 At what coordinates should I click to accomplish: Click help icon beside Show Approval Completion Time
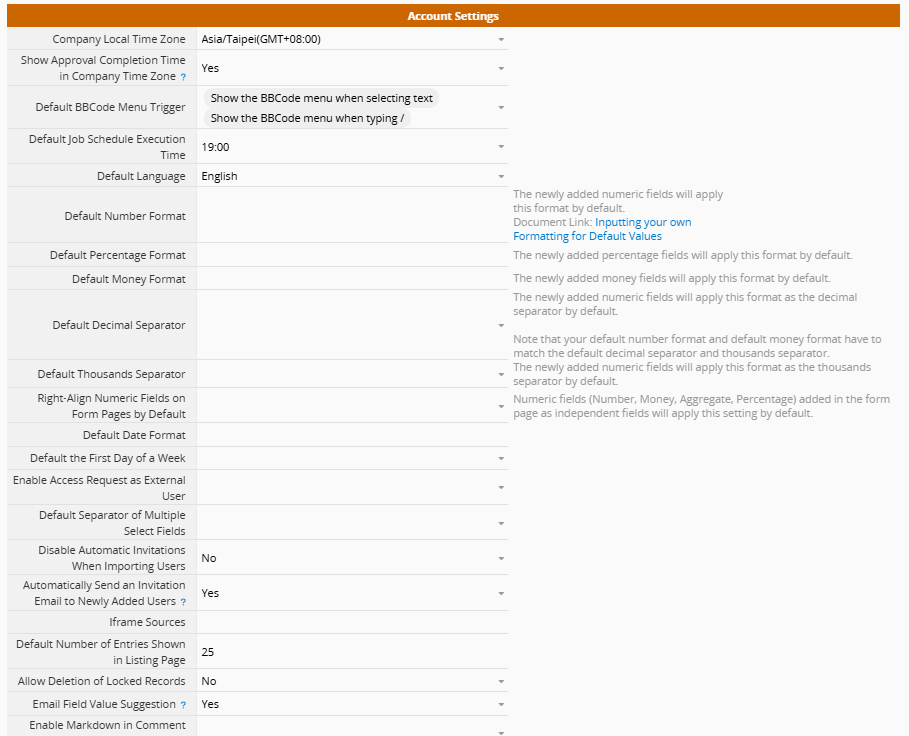tap(183, 77)
